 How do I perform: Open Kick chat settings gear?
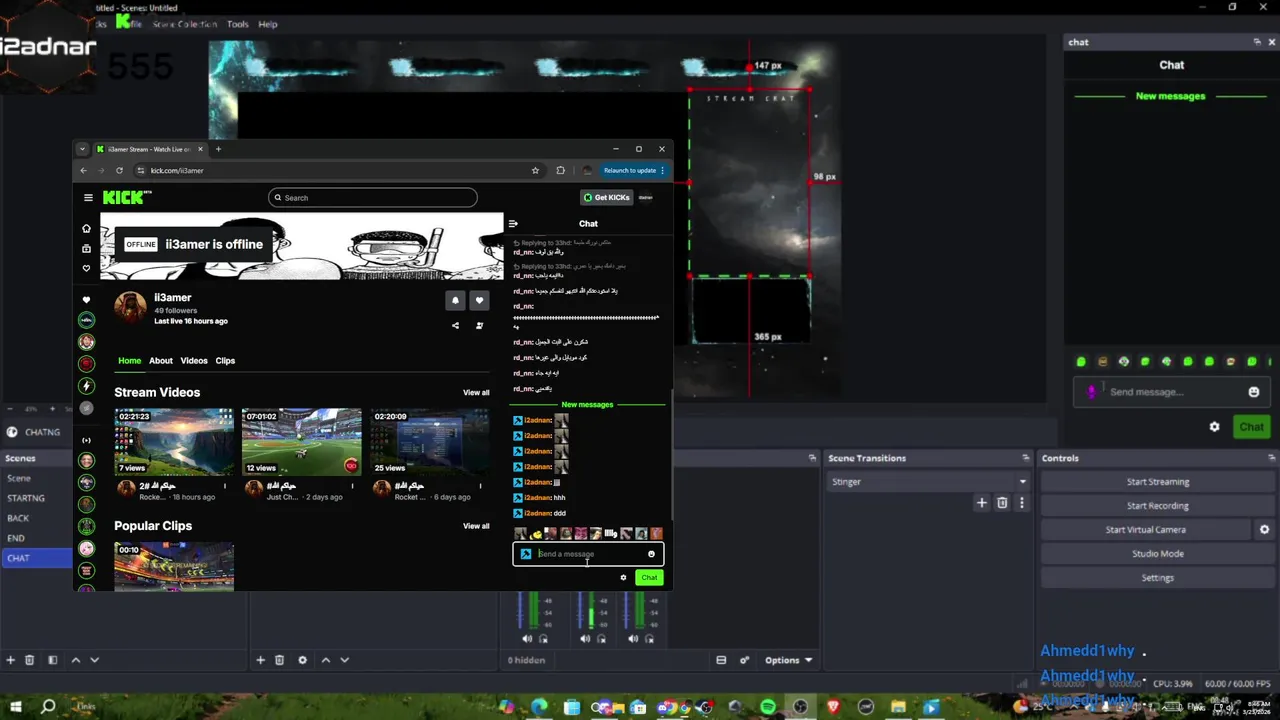point(623,577)
